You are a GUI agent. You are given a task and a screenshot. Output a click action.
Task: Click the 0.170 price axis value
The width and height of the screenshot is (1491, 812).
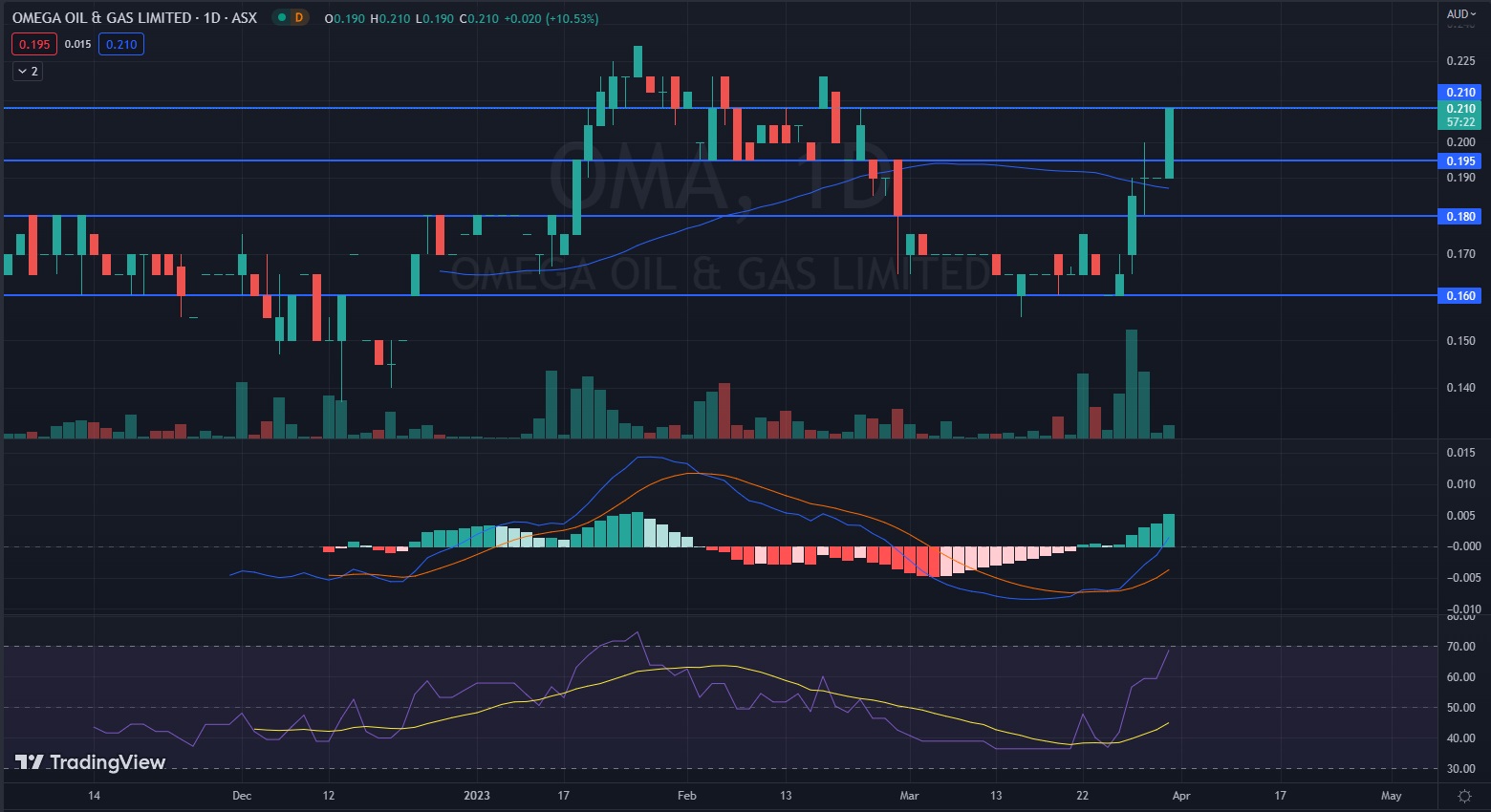1460,254
